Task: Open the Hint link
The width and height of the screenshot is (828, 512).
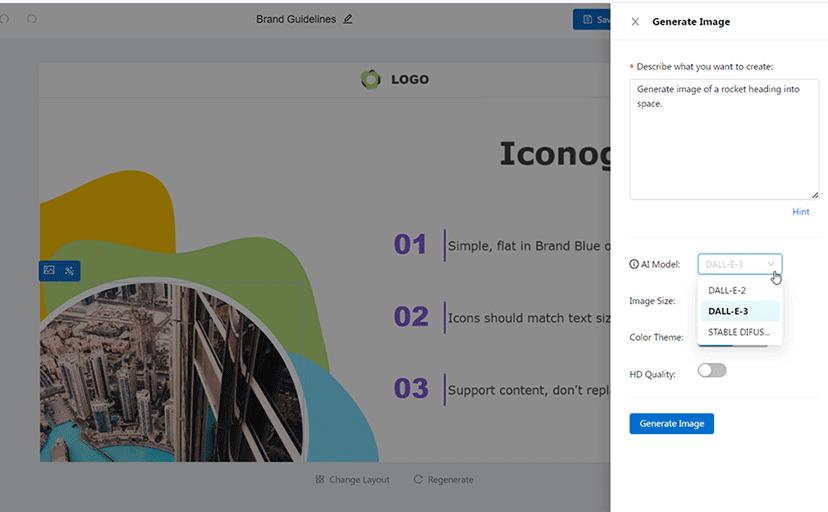Action: pos(800,212)
